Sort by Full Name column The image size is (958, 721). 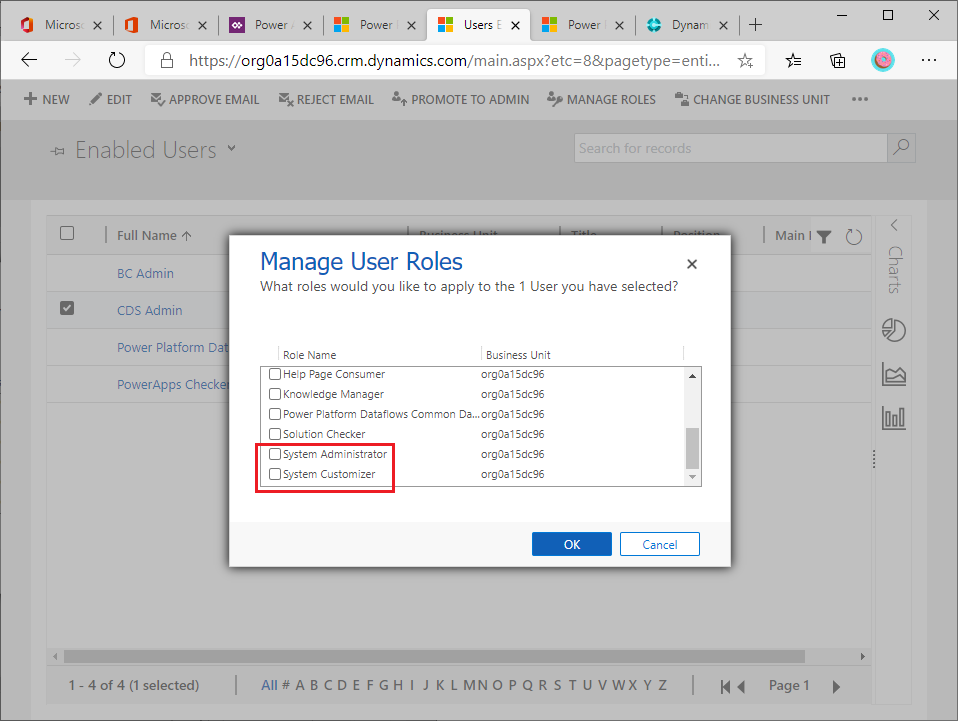[154, 235]
